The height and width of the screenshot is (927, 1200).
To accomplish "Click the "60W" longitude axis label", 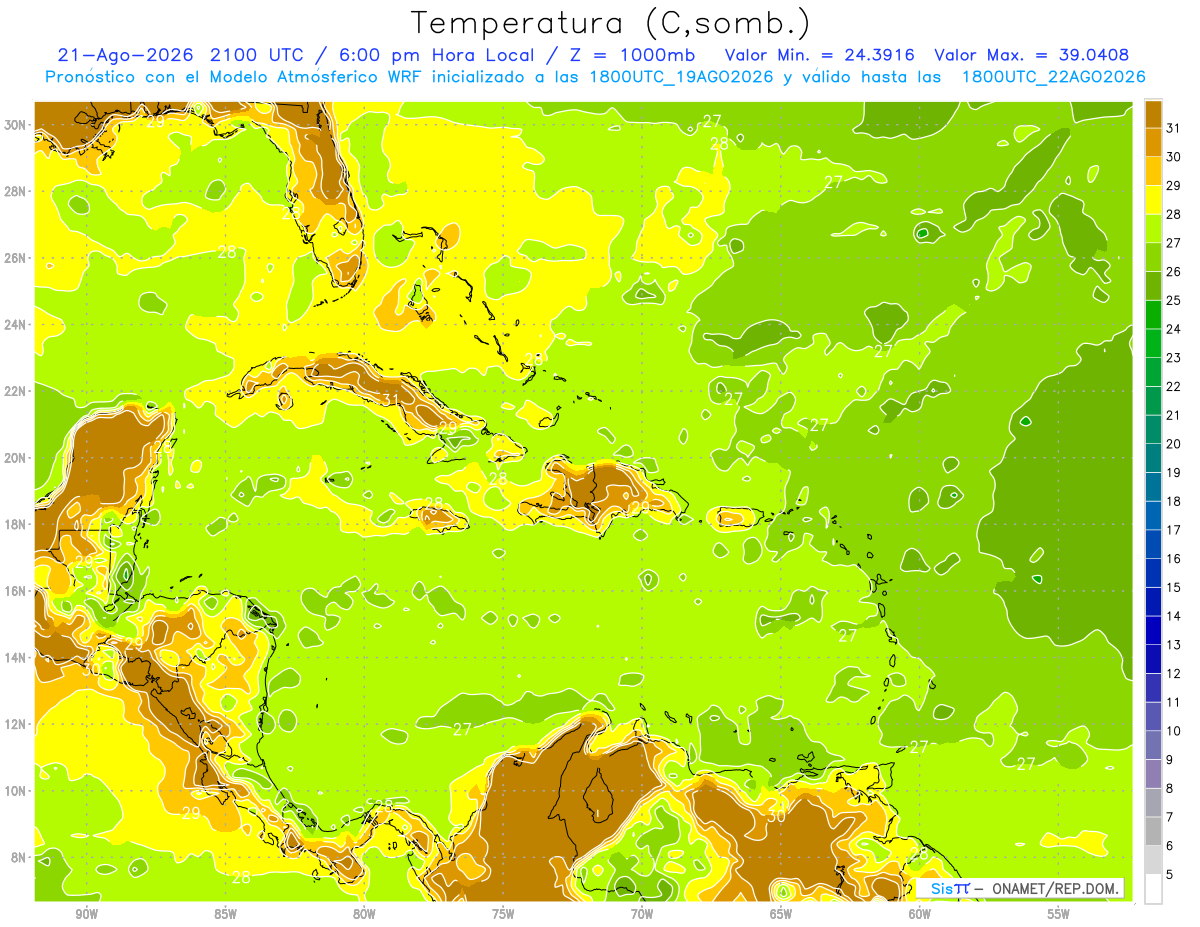I will pos(920,914).
